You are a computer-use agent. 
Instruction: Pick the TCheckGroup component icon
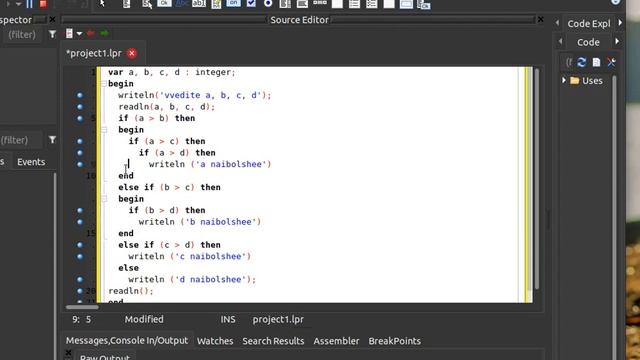(x=371, y=4)
